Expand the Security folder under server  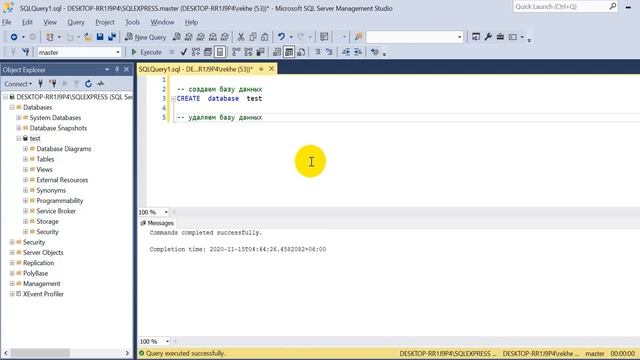pos(12,242)
